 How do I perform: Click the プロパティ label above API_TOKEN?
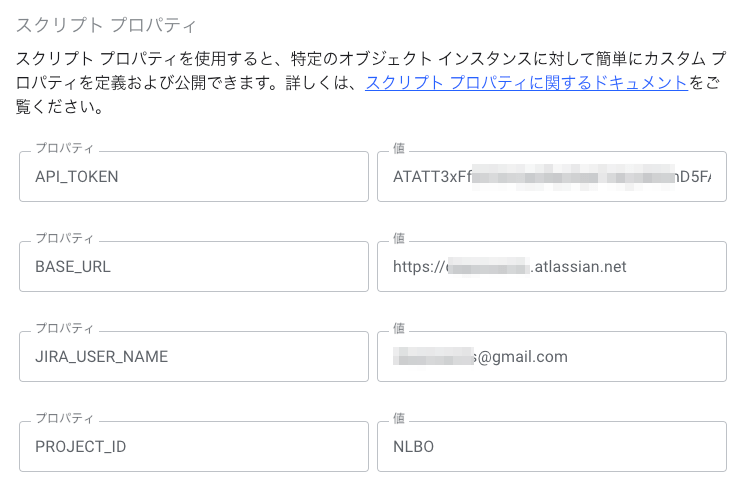point(64,148)
